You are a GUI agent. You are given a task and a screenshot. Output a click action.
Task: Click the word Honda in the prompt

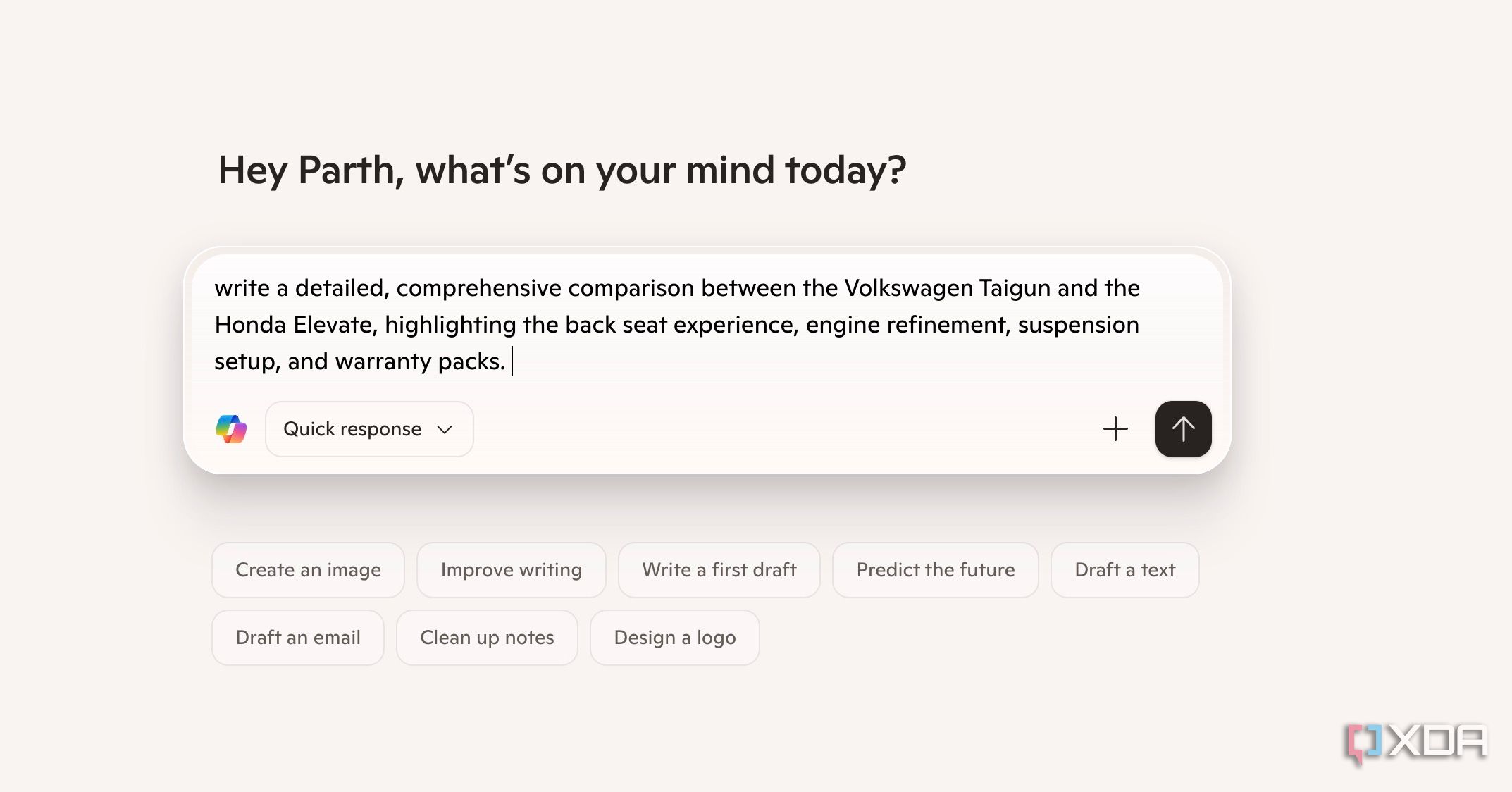[250, 325]
